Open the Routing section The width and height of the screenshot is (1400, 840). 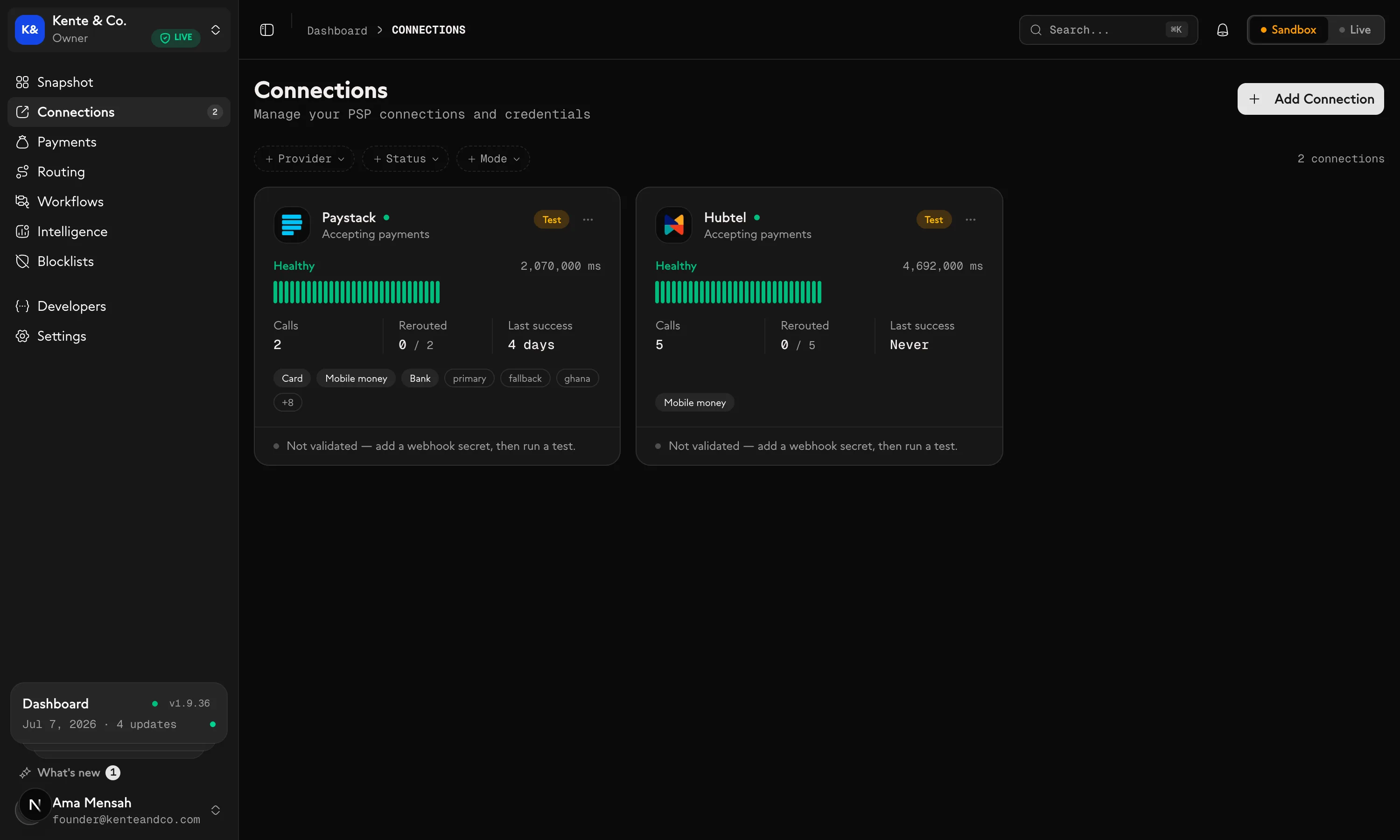pyautogui.click(x=119, y=172)
